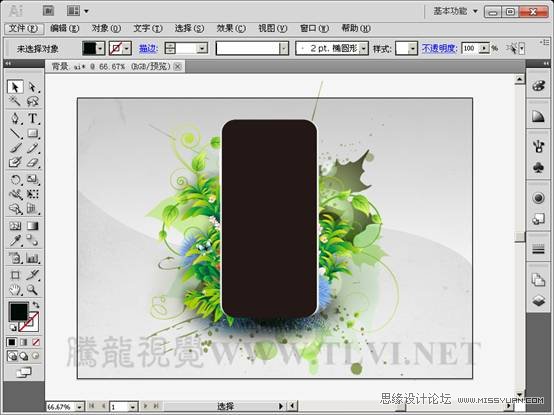Select the Paintbrush tool

coord(15,148)
